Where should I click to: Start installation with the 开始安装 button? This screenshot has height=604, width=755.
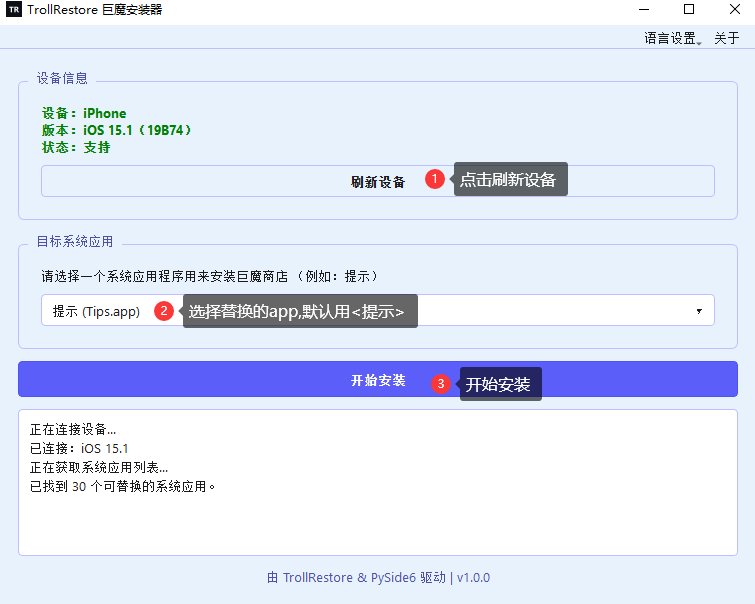(378, 380)
